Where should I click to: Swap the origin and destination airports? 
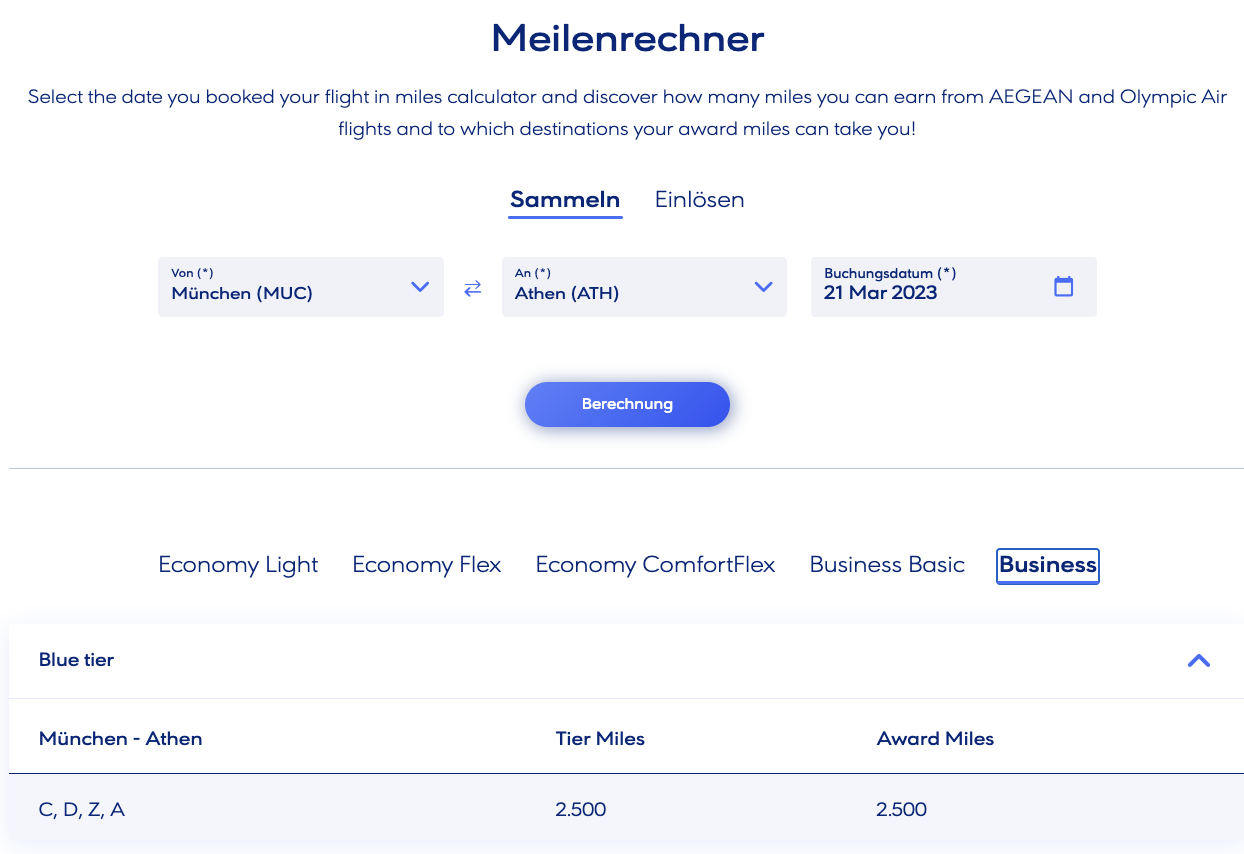(x=473, y=288)
